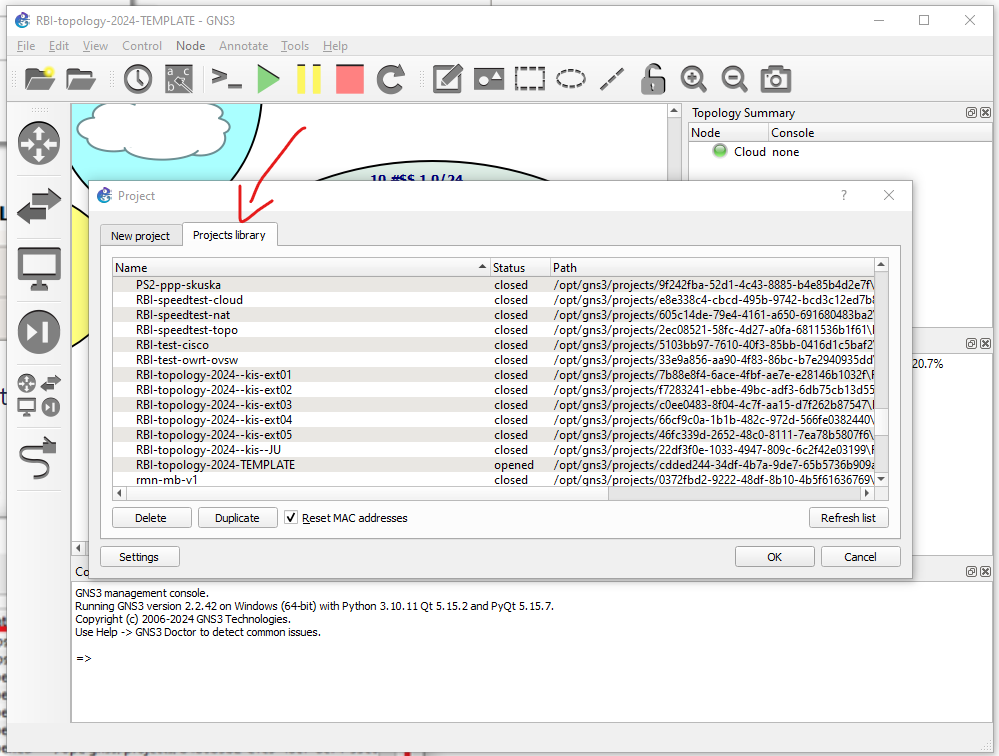Select the Draw a line tool
Screen dimensions: 999x756
612,79
